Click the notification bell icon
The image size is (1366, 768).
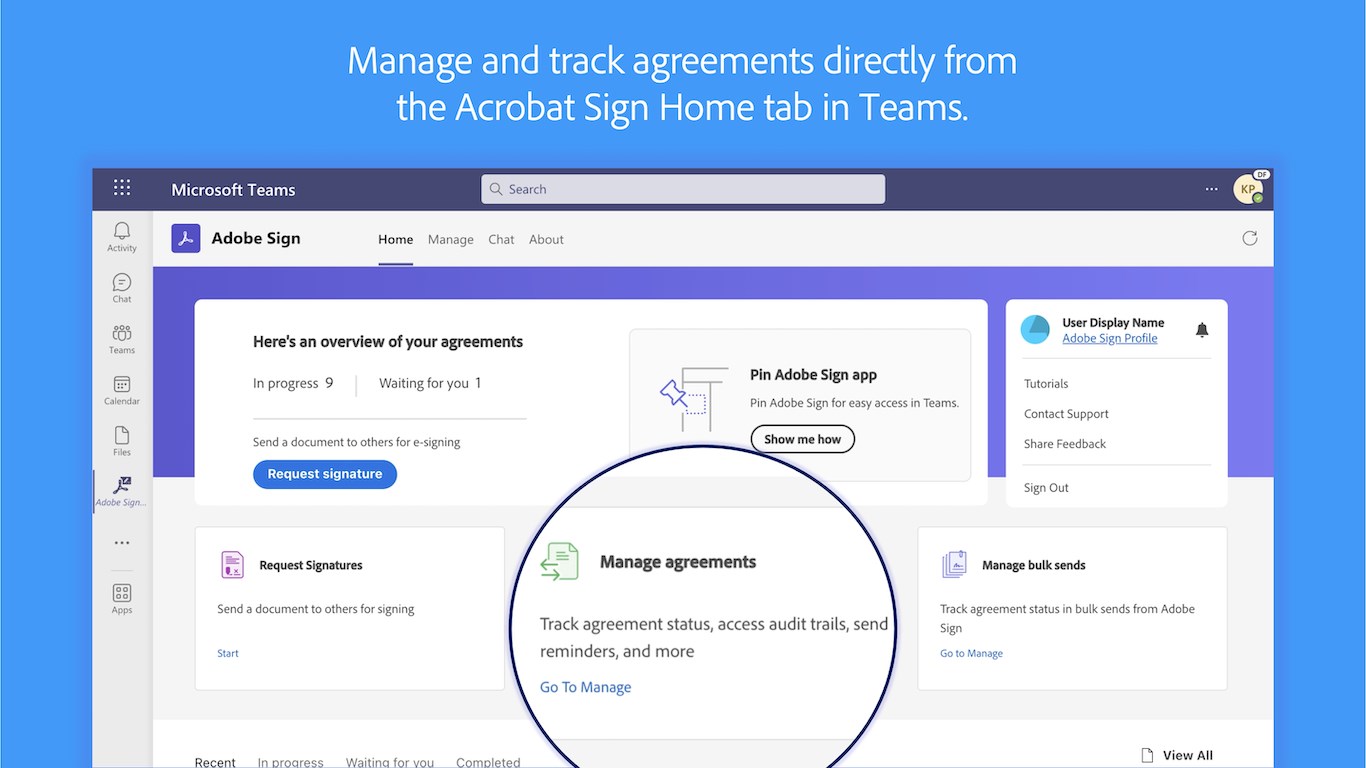click(x=1202, y=330)
